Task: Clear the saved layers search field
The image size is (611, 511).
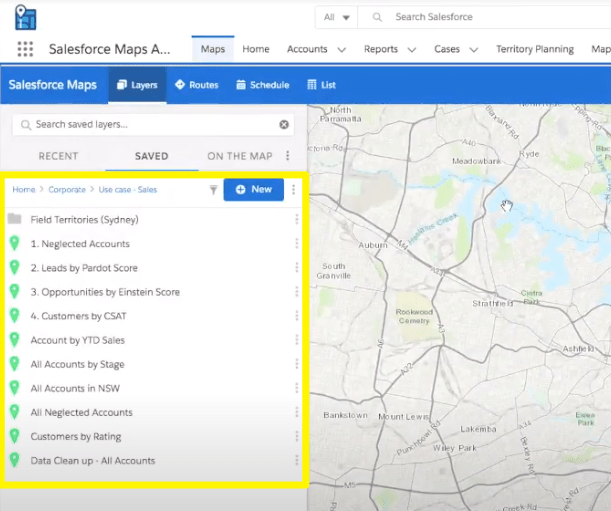Action: coord(284,124)
